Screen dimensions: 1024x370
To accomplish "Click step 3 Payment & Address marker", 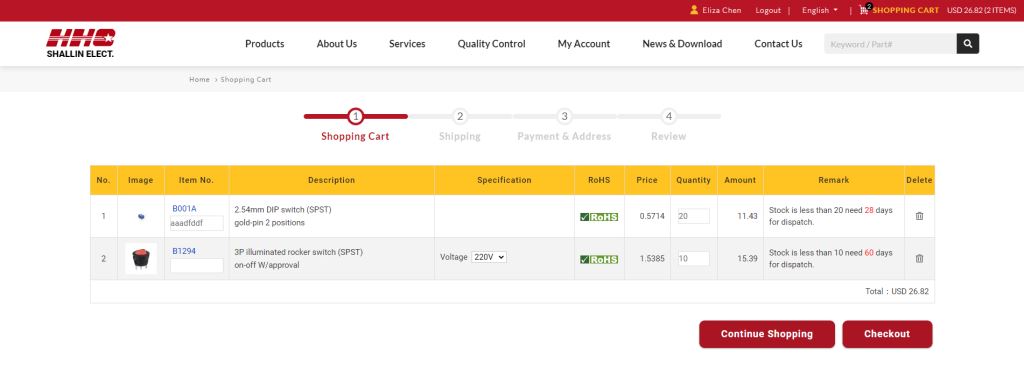I will (564, 117).
